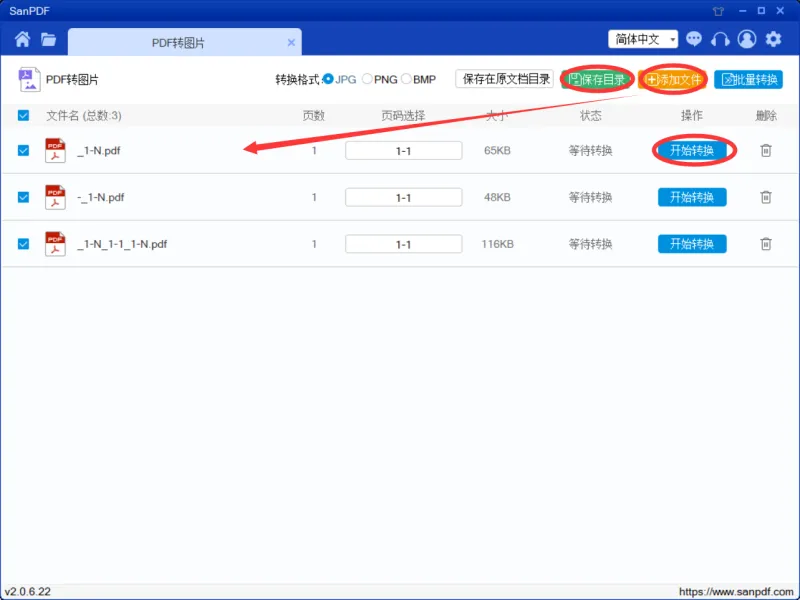This screenshot has width=800, height=600.
Task: Click PDF icon of -_1-N.pdf
Action: pos(55,197)
